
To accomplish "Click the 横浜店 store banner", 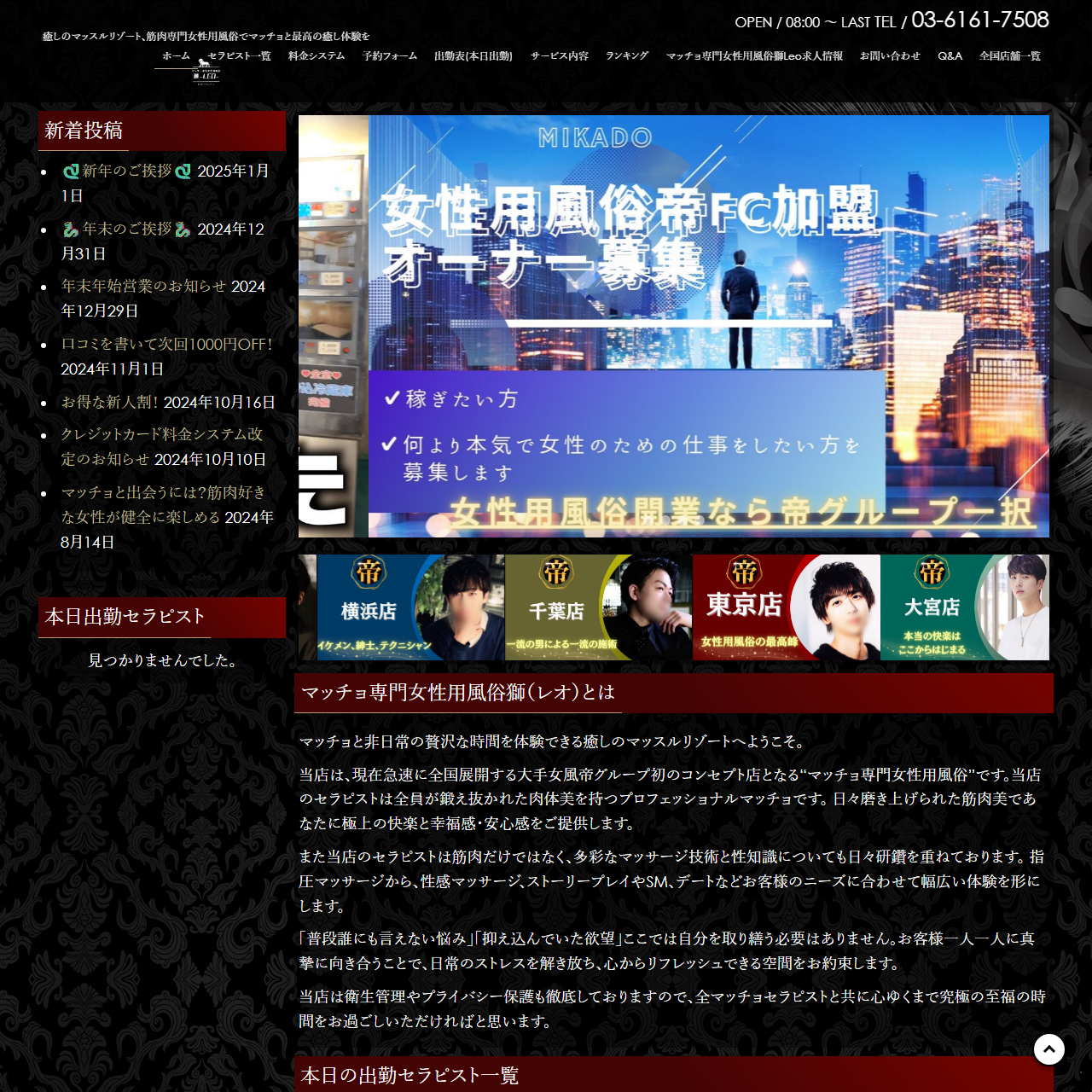I will point(410,607).
